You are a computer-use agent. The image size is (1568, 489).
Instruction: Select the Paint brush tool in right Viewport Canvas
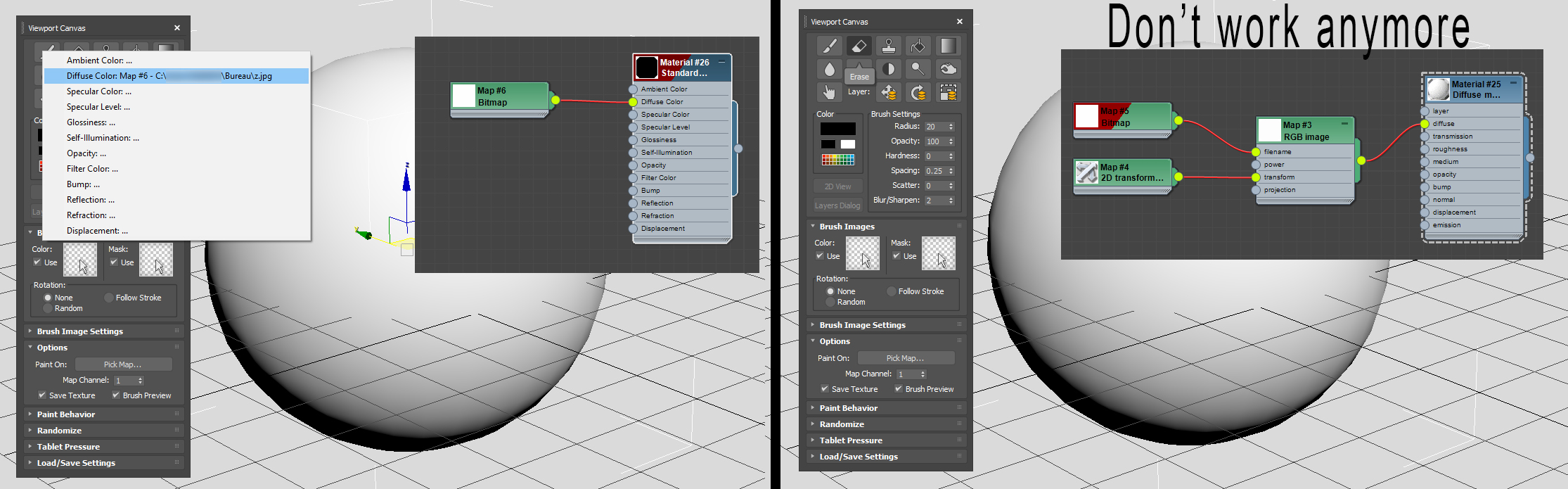pyautogui.click(x=830, y=46)
